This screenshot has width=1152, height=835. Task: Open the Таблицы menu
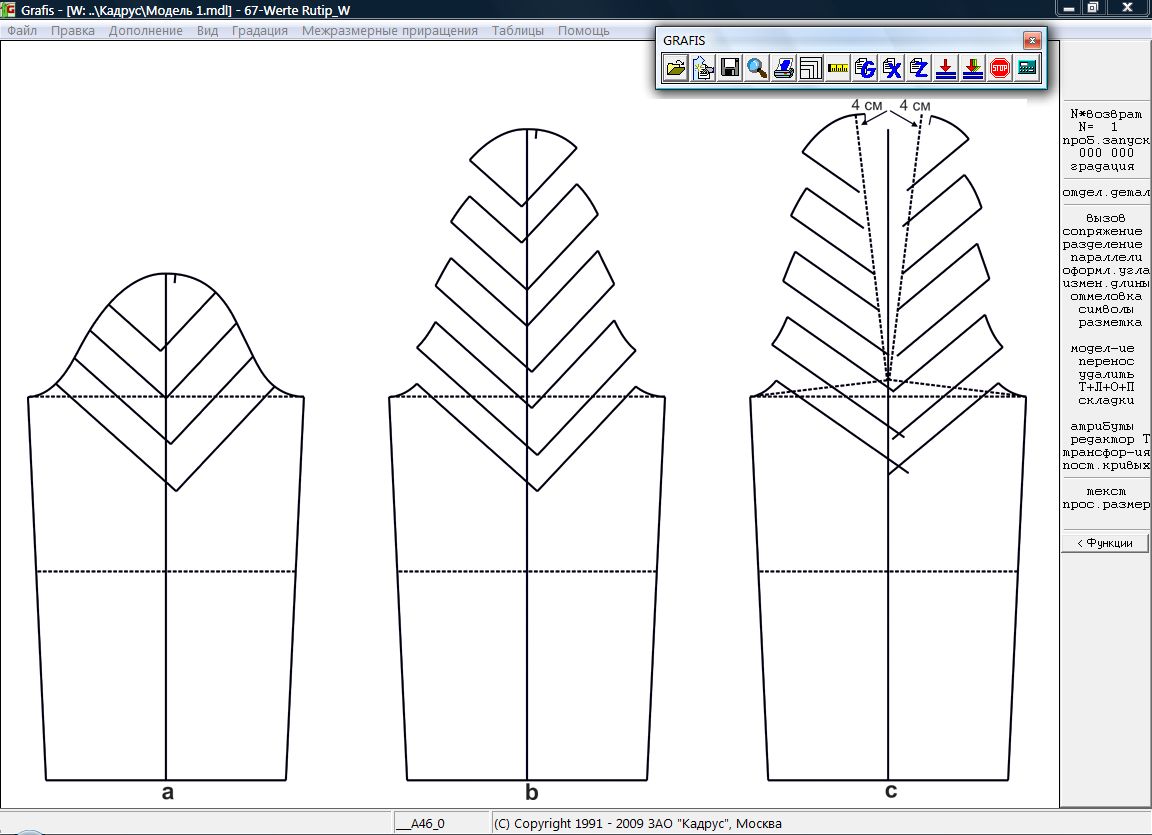518,31
